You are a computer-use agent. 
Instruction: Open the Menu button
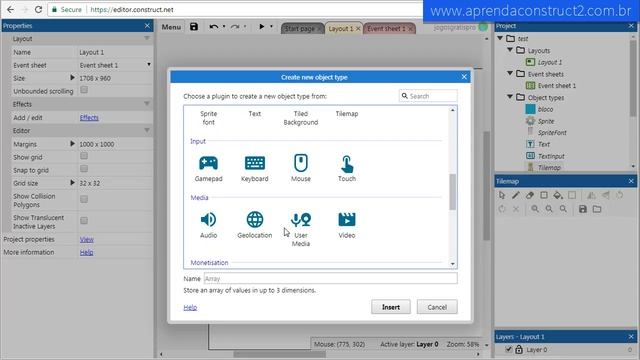click(x=171, y=27)
